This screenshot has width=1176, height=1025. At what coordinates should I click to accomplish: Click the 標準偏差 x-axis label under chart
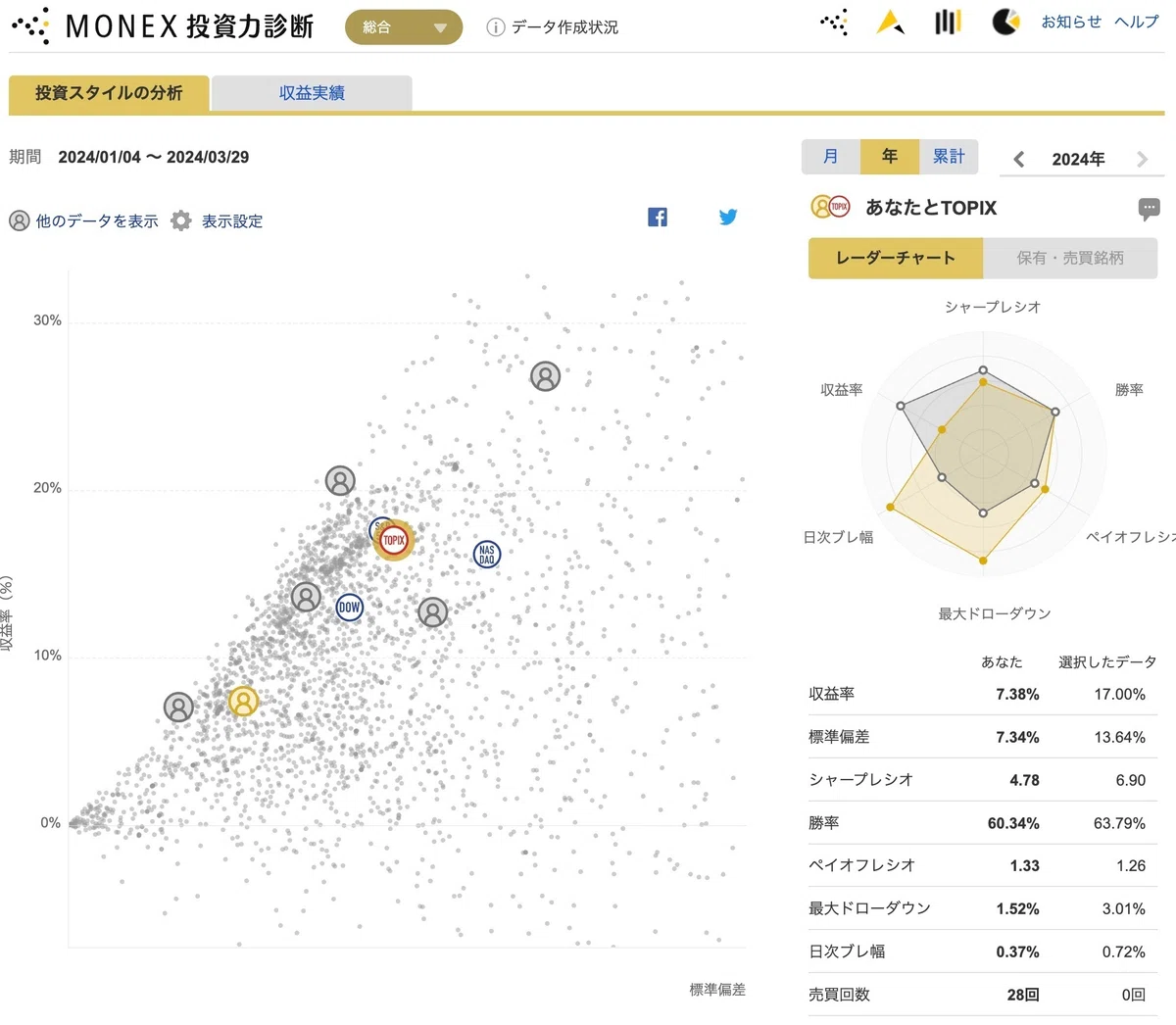(717, 990)
